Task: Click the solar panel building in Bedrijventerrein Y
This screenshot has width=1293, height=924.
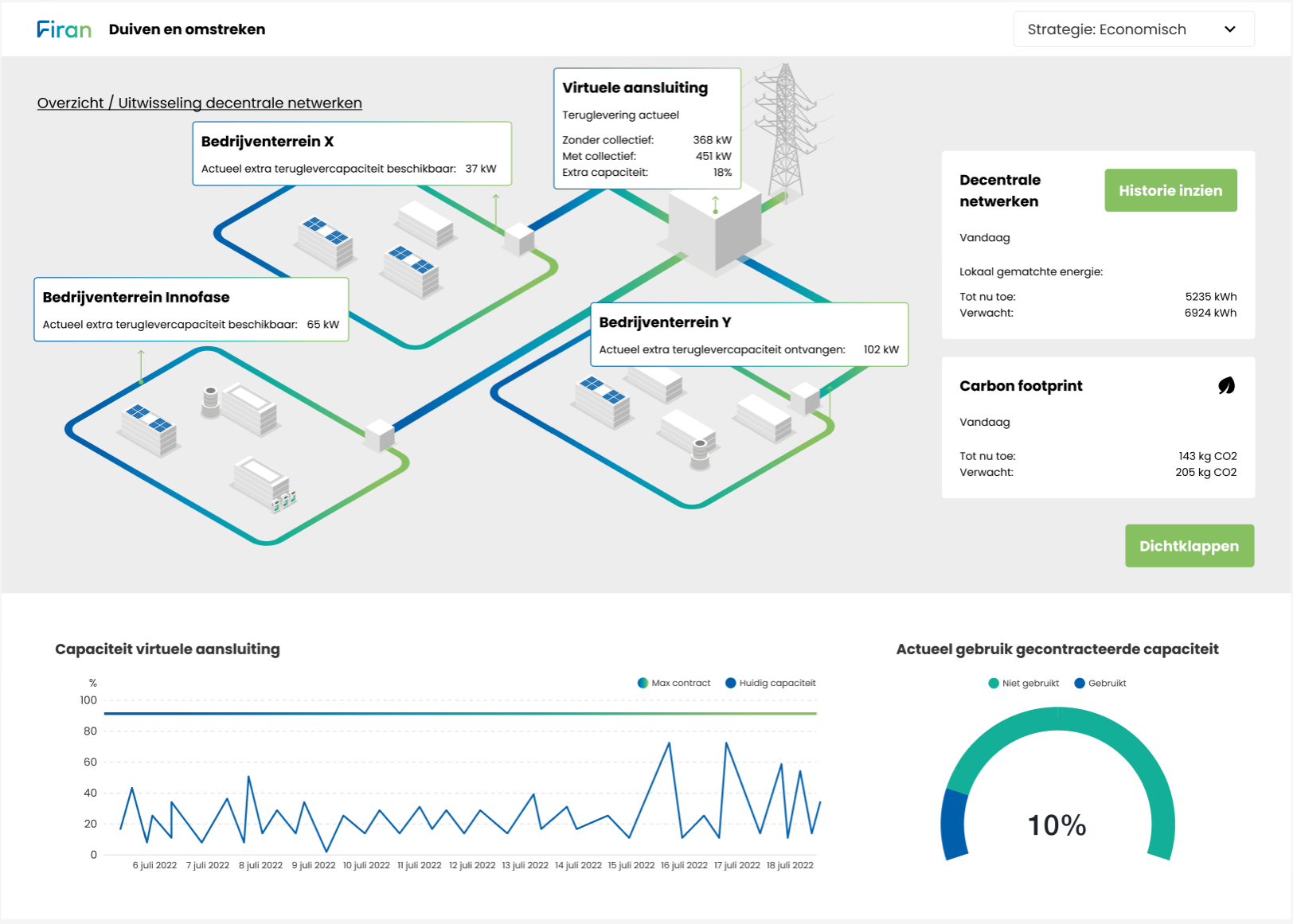Action: click(x=600, y=398)
